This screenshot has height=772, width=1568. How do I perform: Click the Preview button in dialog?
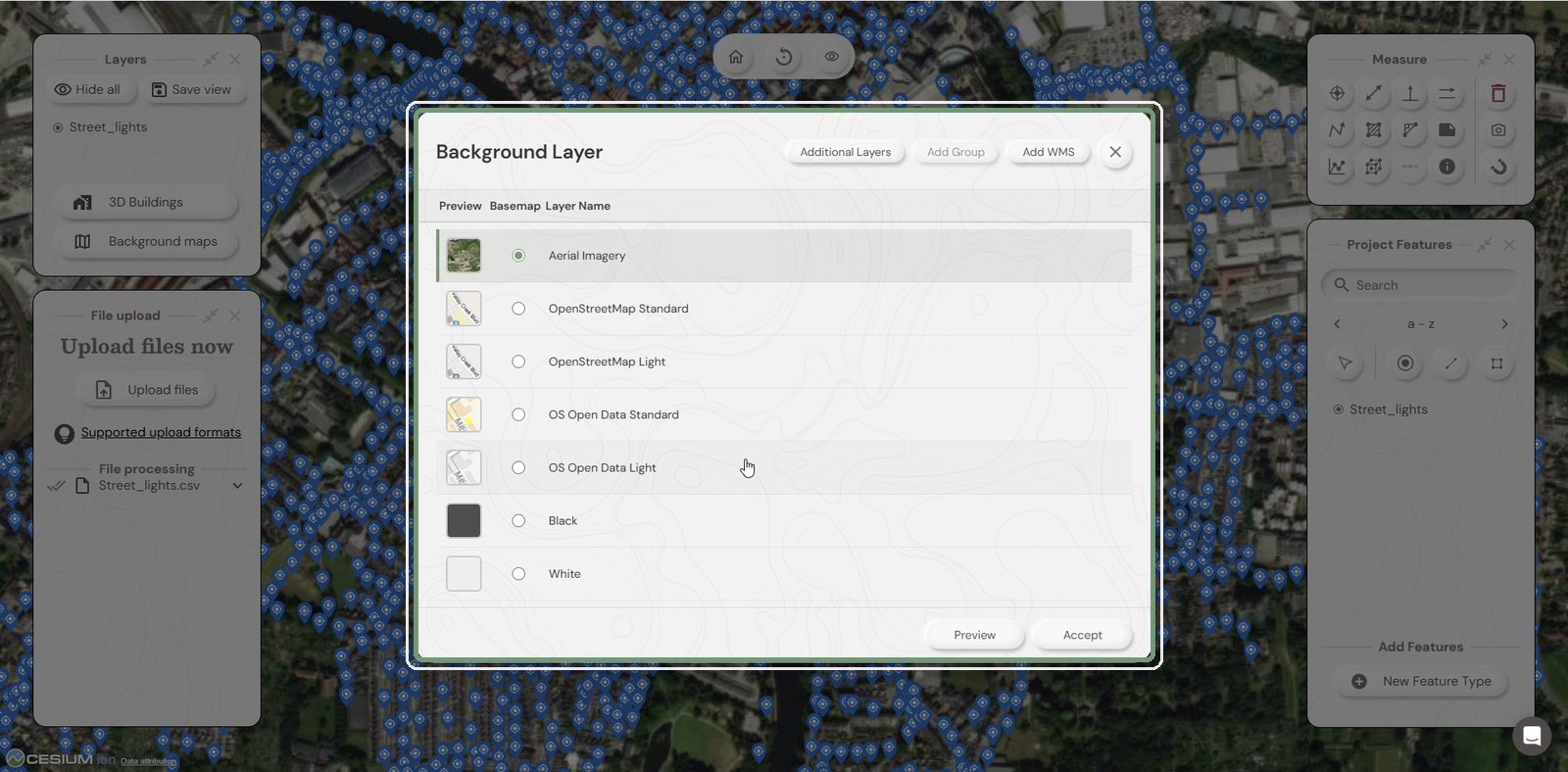point(975,635)
